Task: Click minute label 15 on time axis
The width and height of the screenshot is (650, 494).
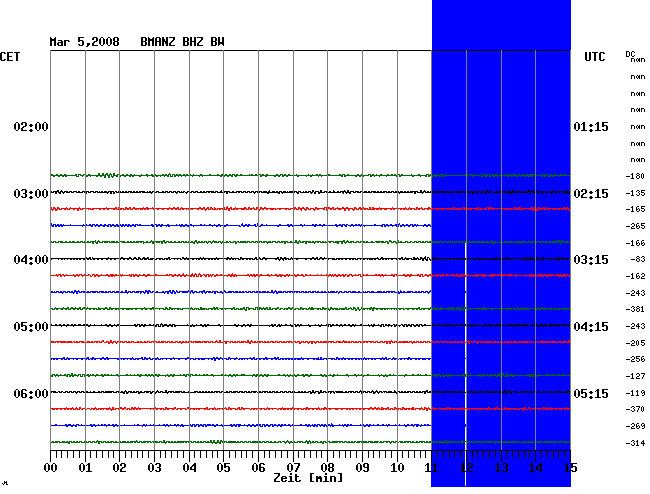Action: 570,468
